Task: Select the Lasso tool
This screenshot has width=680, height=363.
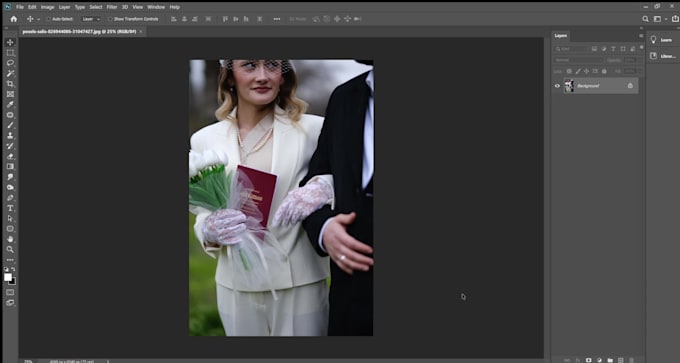Action: 10,63
